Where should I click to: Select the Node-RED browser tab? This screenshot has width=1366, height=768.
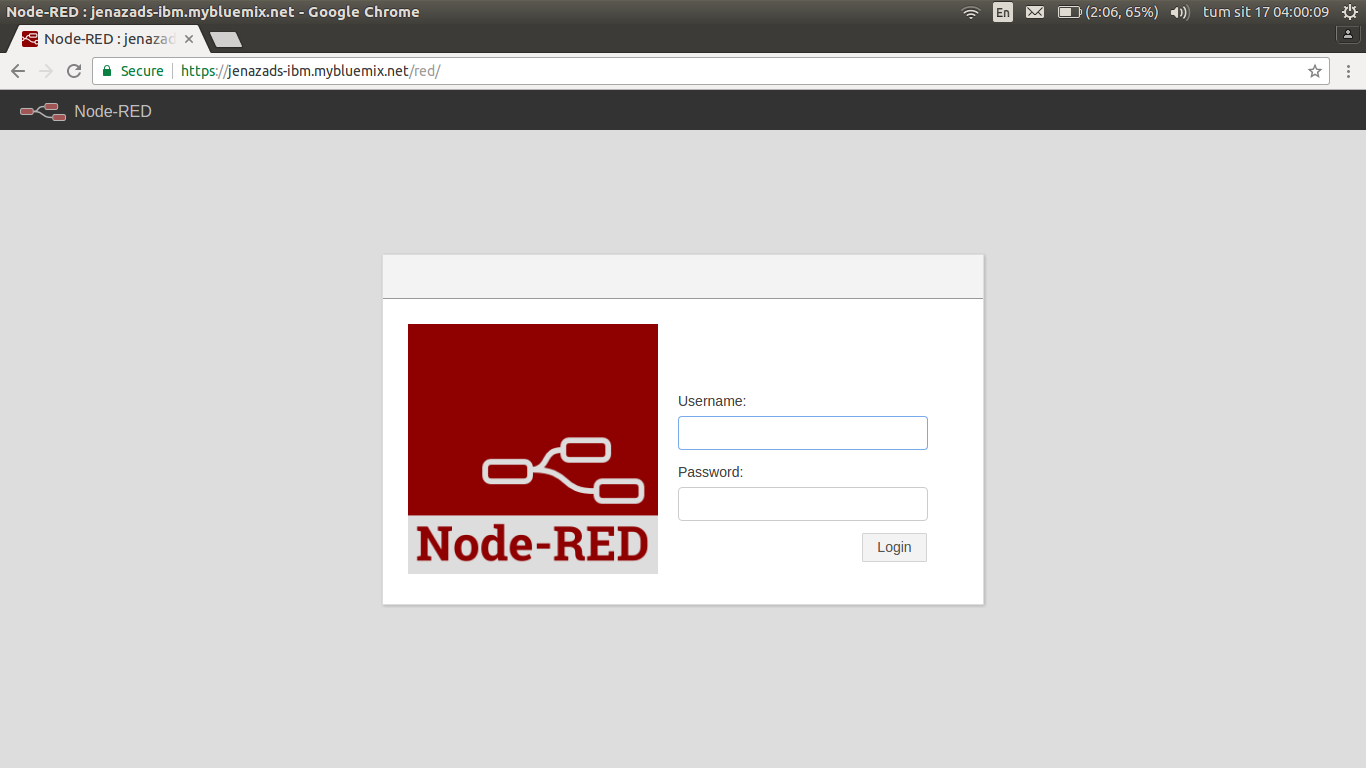coord(108,39)
